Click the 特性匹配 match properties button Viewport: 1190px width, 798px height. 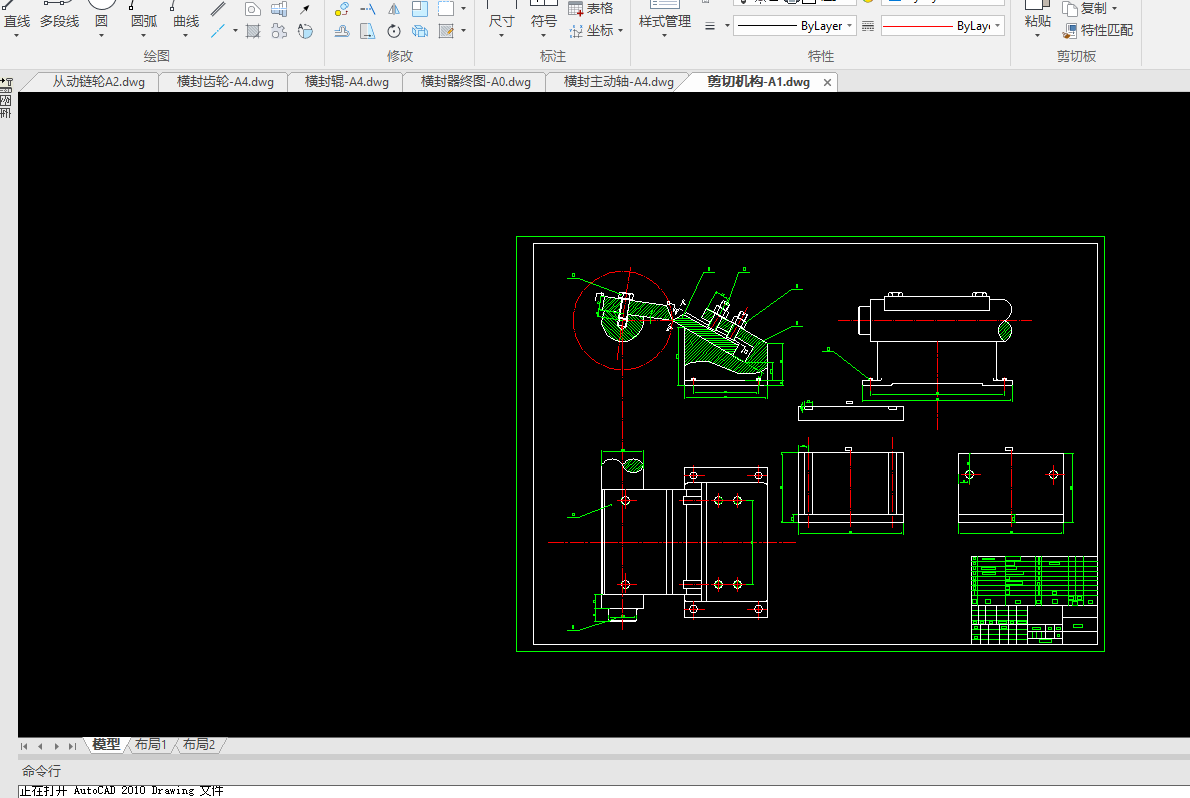[1097, 30]
